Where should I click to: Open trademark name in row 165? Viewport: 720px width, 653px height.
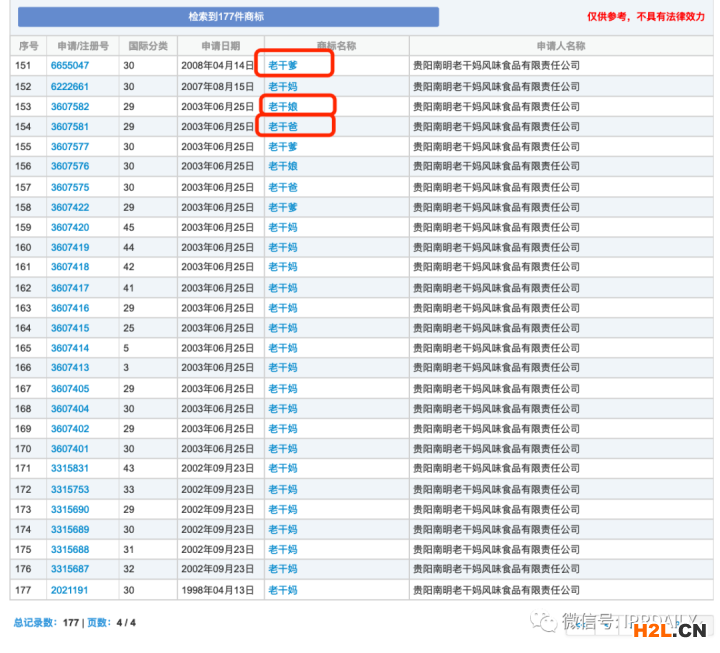point(283,348)
